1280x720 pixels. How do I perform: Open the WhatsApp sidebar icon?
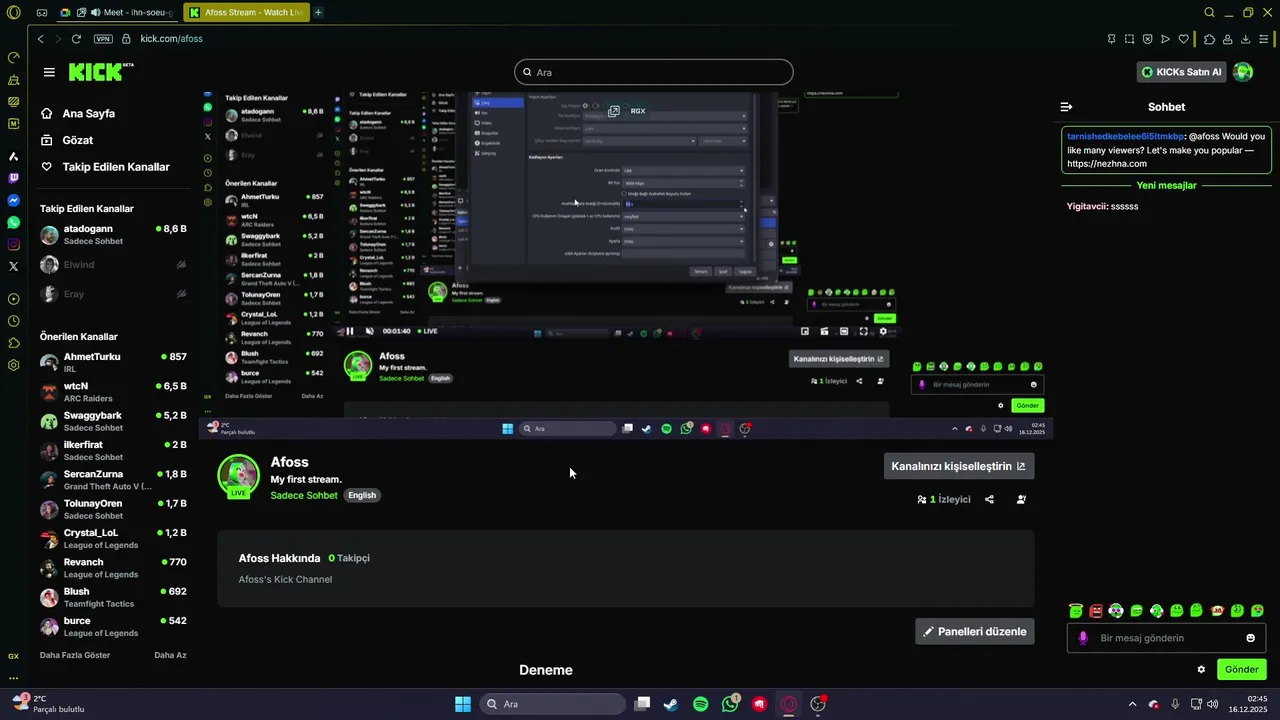(13, 222)
